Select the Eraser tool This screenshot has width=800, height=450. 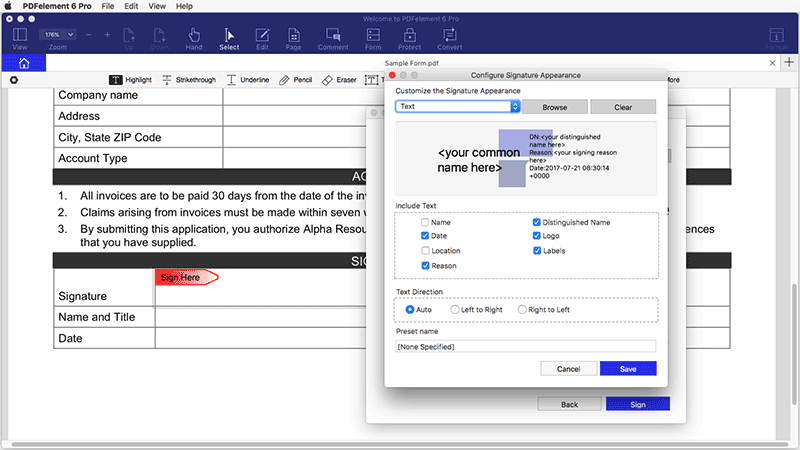coord(339,80)
